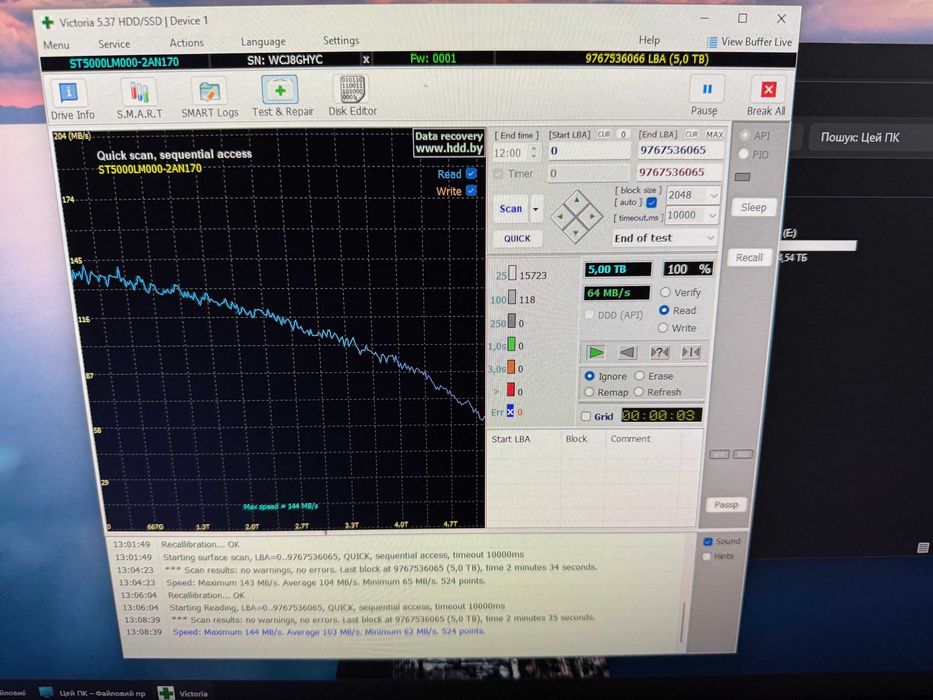This screenshot has height=700, width=933.
Task: Click the QUICK scan button
Action: pos(516,239)
